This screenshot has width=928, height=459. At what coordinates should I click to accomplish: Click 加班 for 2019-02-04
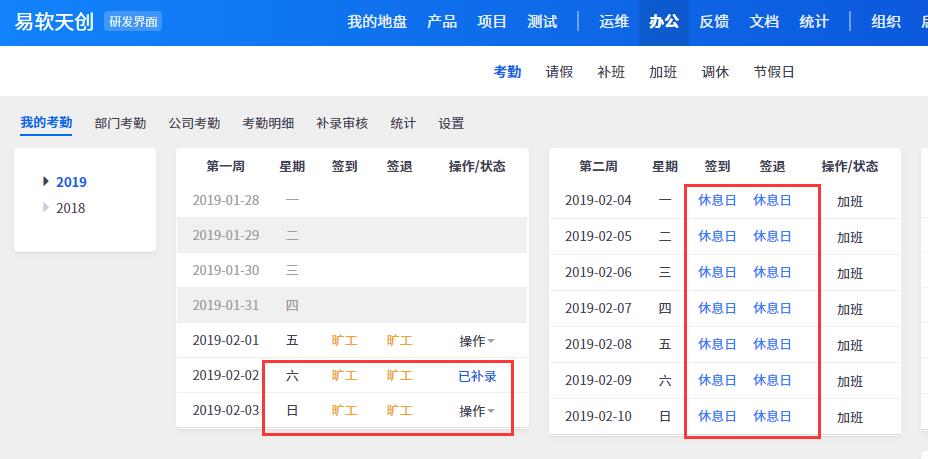[850, 202]
